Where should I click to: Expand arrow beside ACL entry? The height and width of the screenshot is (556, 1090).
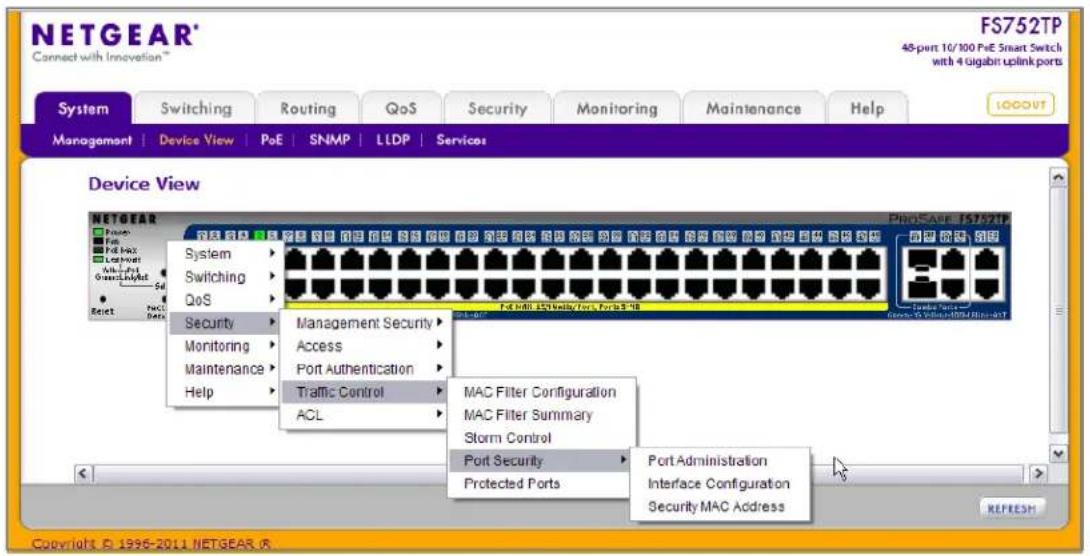(x=440, y=414)
